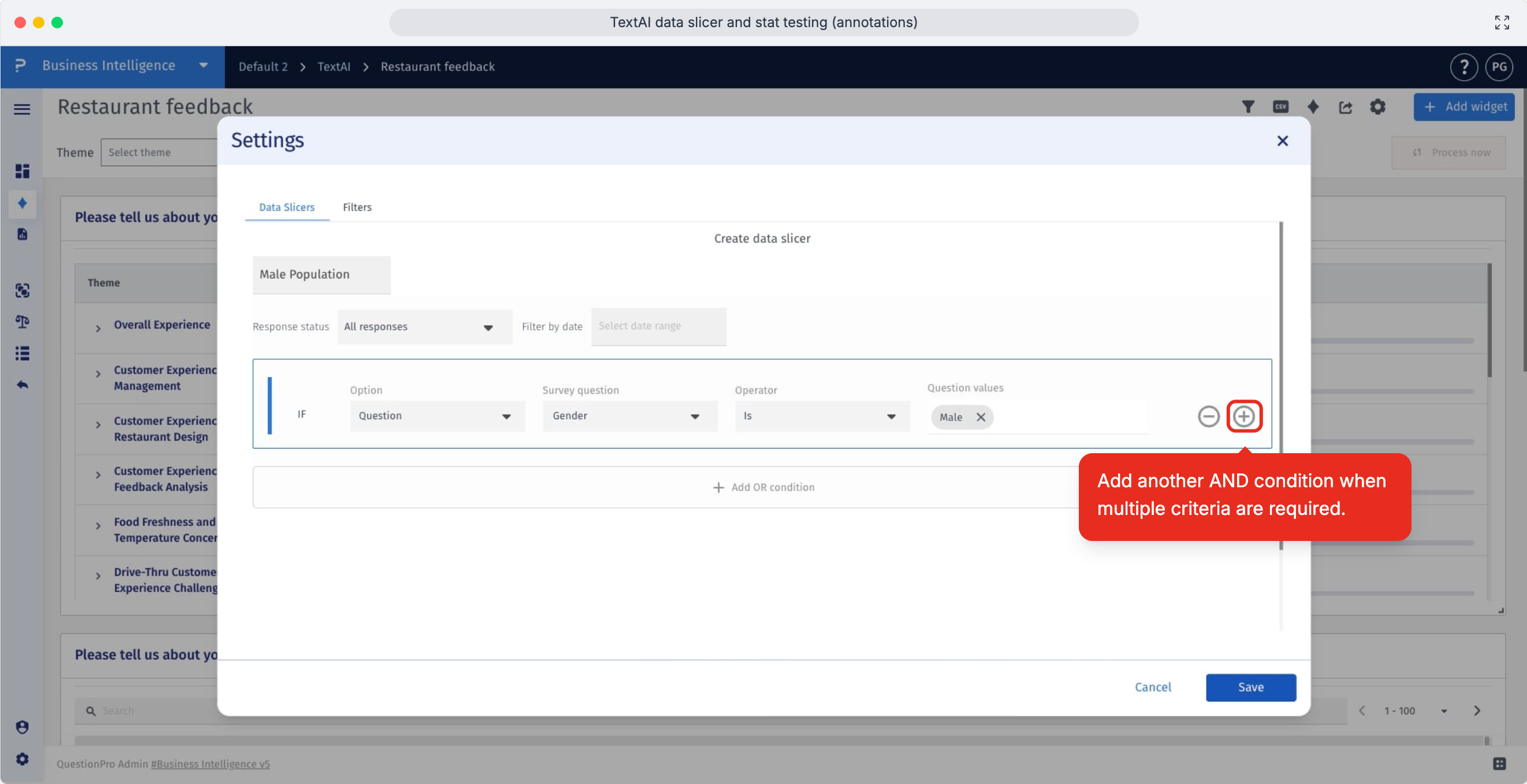
Task: Edit the Male Population slicer name field
Action: coord(321,274)
